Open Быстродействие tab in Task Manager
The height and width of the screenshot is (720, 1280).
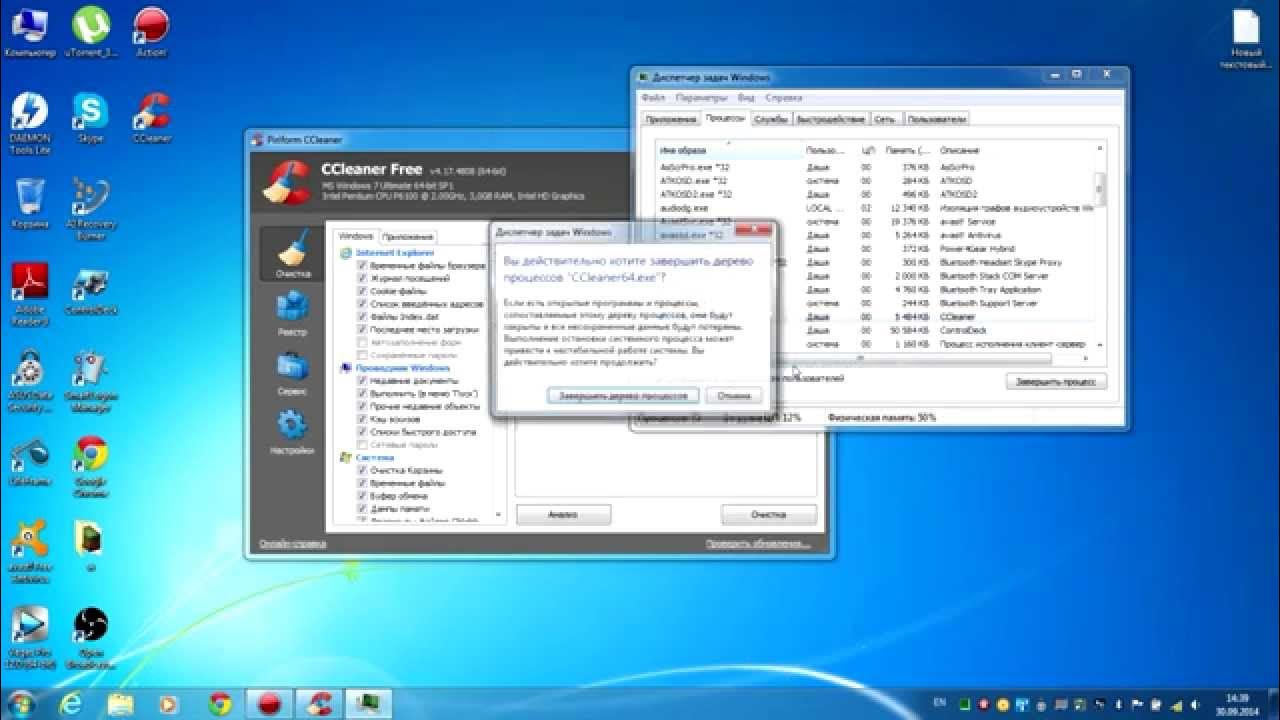point(832,119)
